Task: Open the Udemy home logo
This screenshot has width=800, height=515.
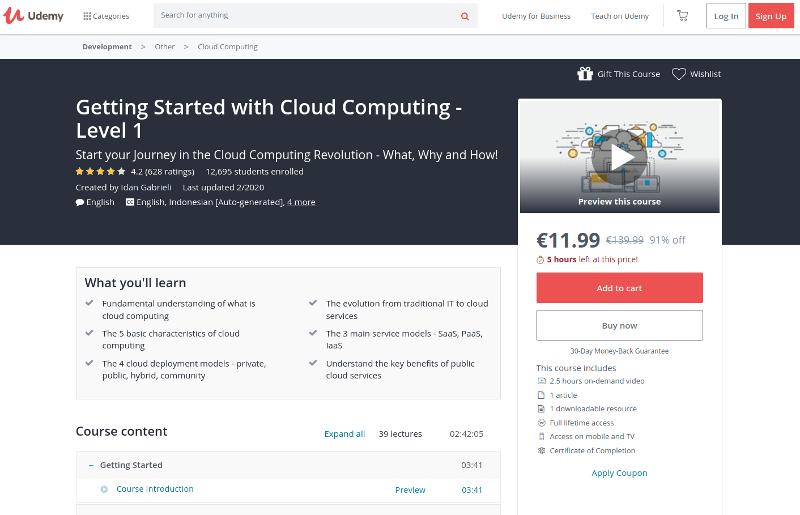Action: pos(33,16)
